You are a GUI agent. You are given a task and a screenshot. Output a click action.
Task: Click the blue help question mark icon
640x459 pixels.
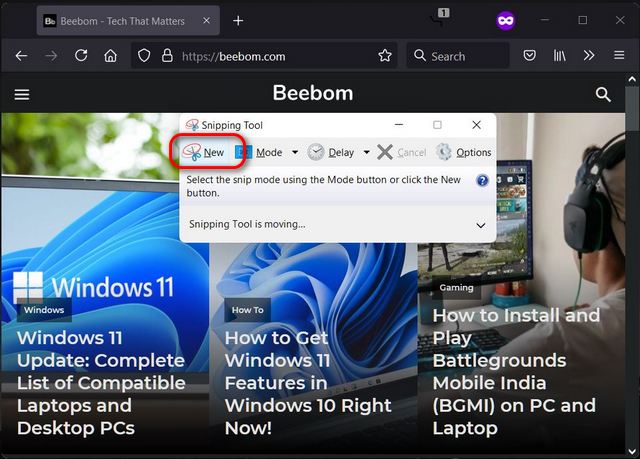pyautogui.click(x=482, y=181)
